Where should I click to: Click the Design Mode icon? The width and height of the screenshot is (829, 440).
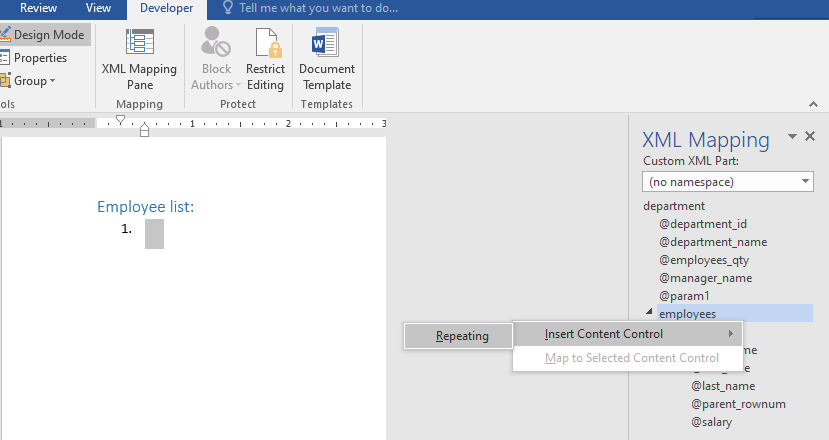tap(5, 35)
